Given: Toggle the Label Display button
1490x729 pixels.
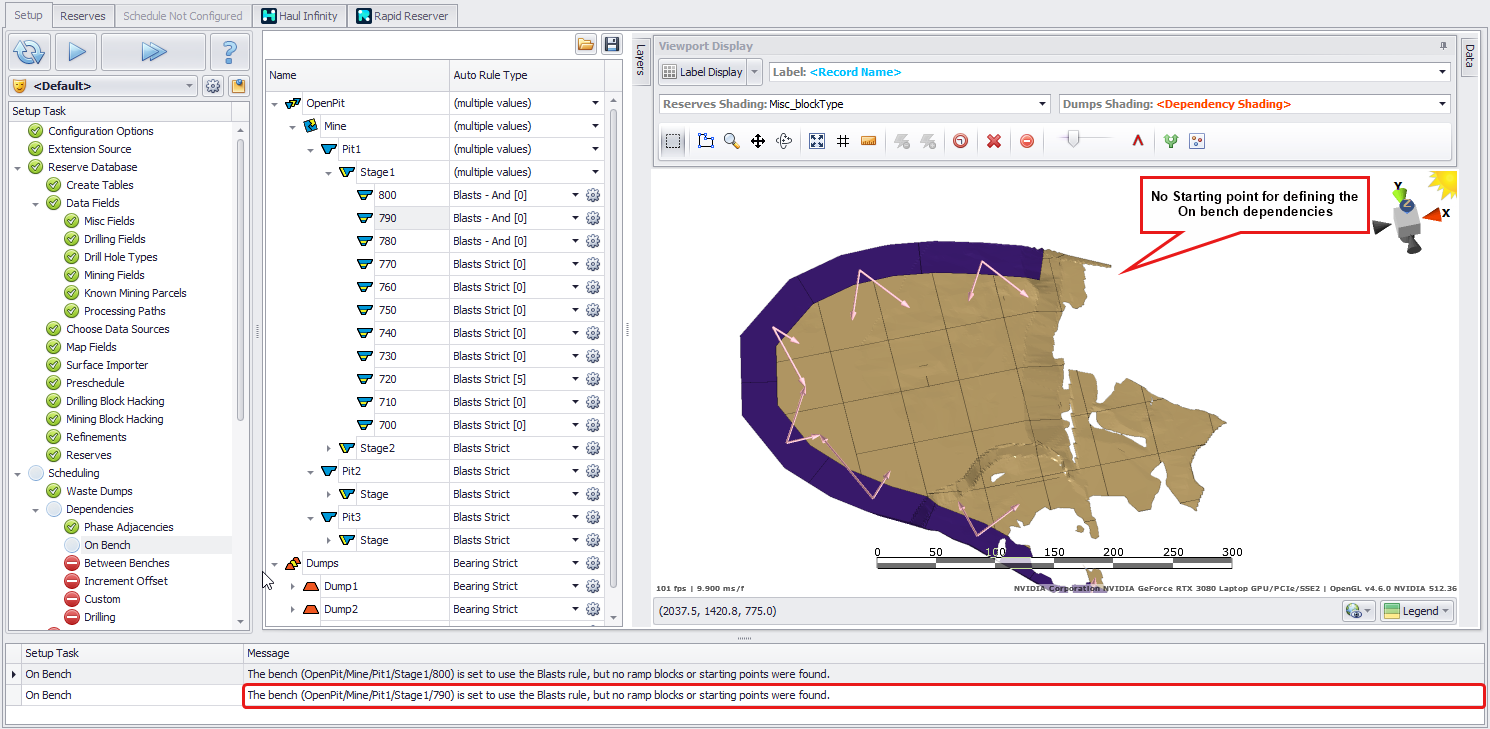Looking at the screenshot, I should tap(703, 72).
